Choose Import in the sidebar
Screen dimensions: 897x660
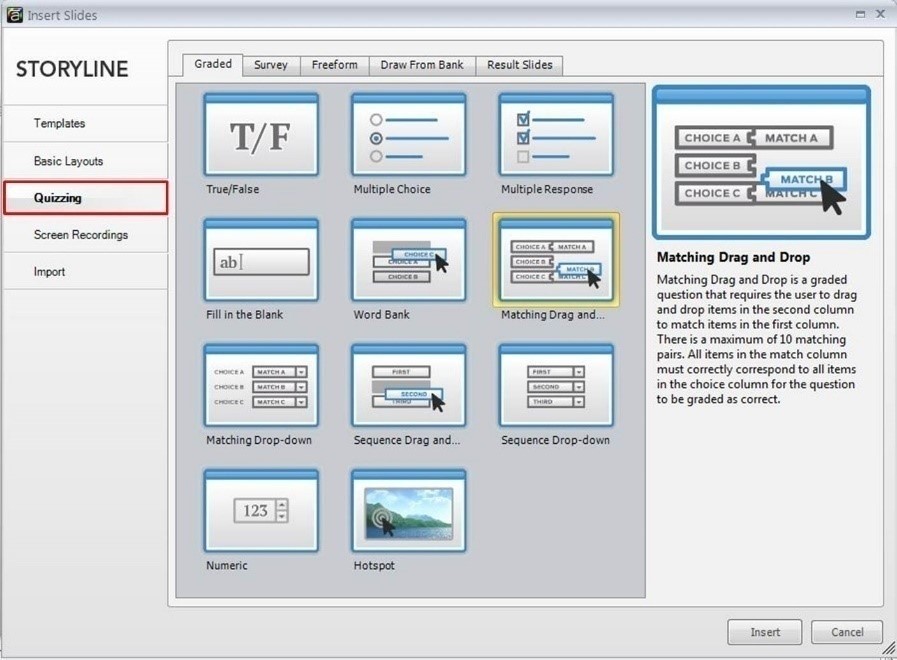pos(85,272)
